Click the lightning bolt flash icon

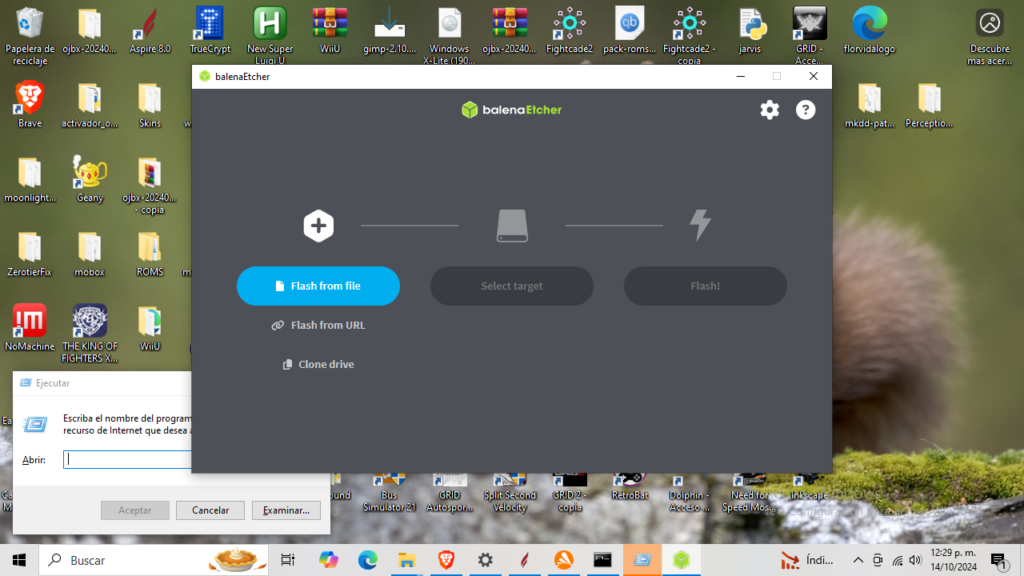[700, 225]
